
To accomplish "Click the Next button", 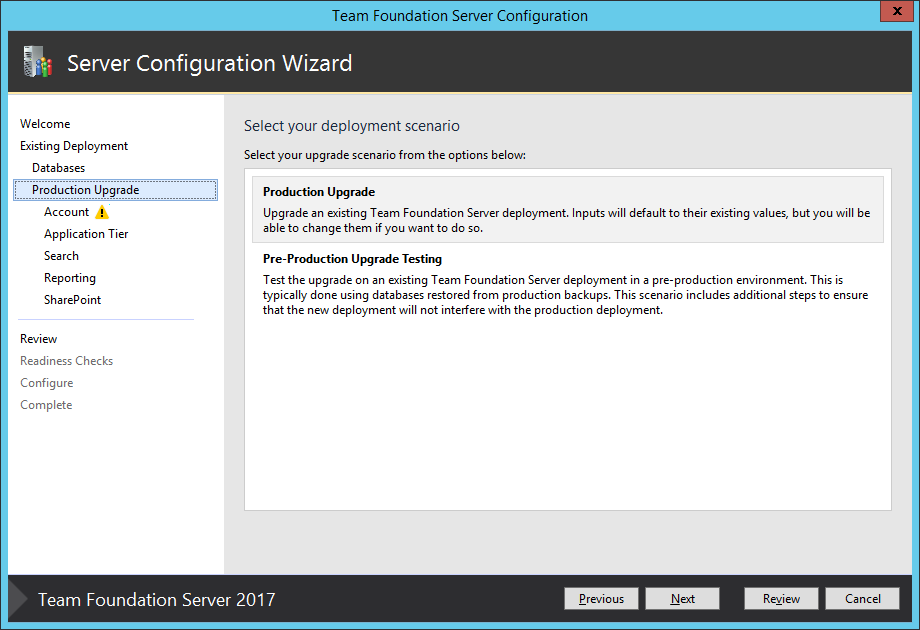I will tap(682, 599).
